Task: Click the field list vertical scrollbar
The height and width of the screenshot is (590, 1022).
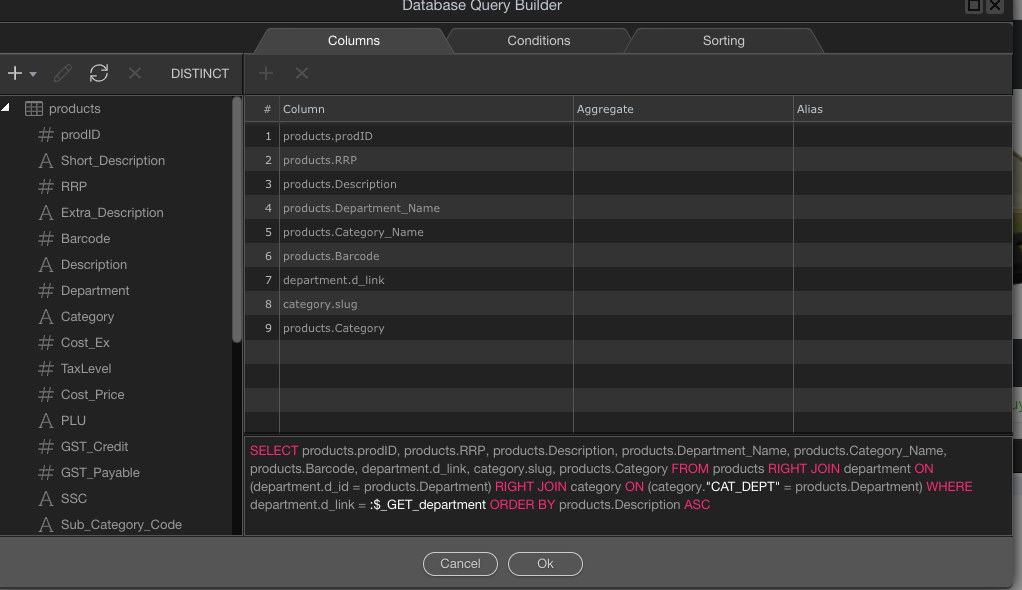Action: pos(237,220)
